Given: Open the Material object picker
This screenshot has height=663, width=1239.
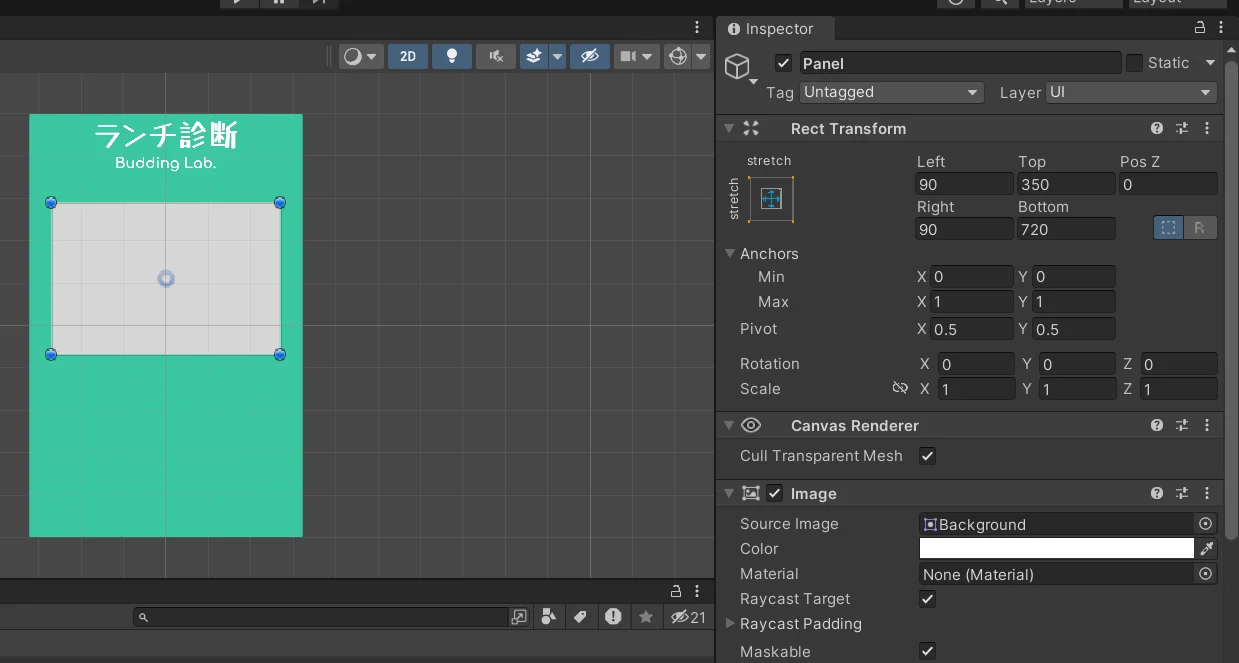Looking at the screenshot, I should coord(1205,574).
